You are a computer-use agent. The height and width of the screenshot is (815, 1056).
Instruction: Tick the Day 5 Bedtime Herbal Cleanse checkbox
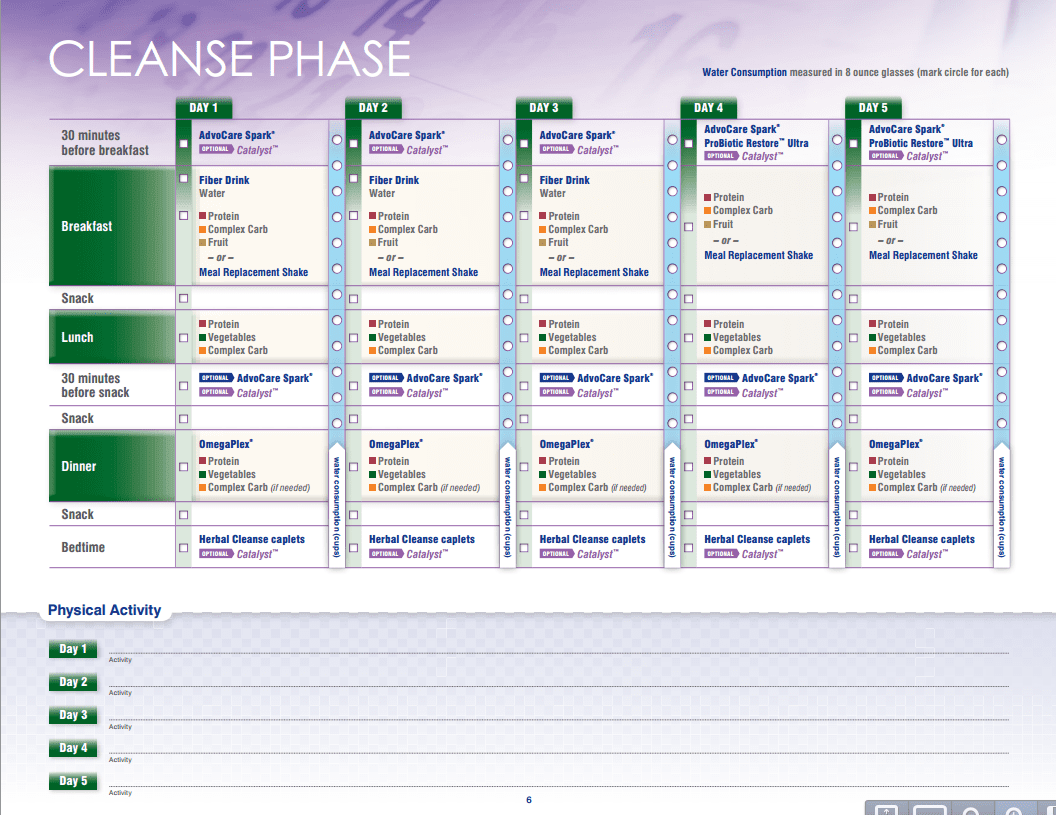point(853,548)
